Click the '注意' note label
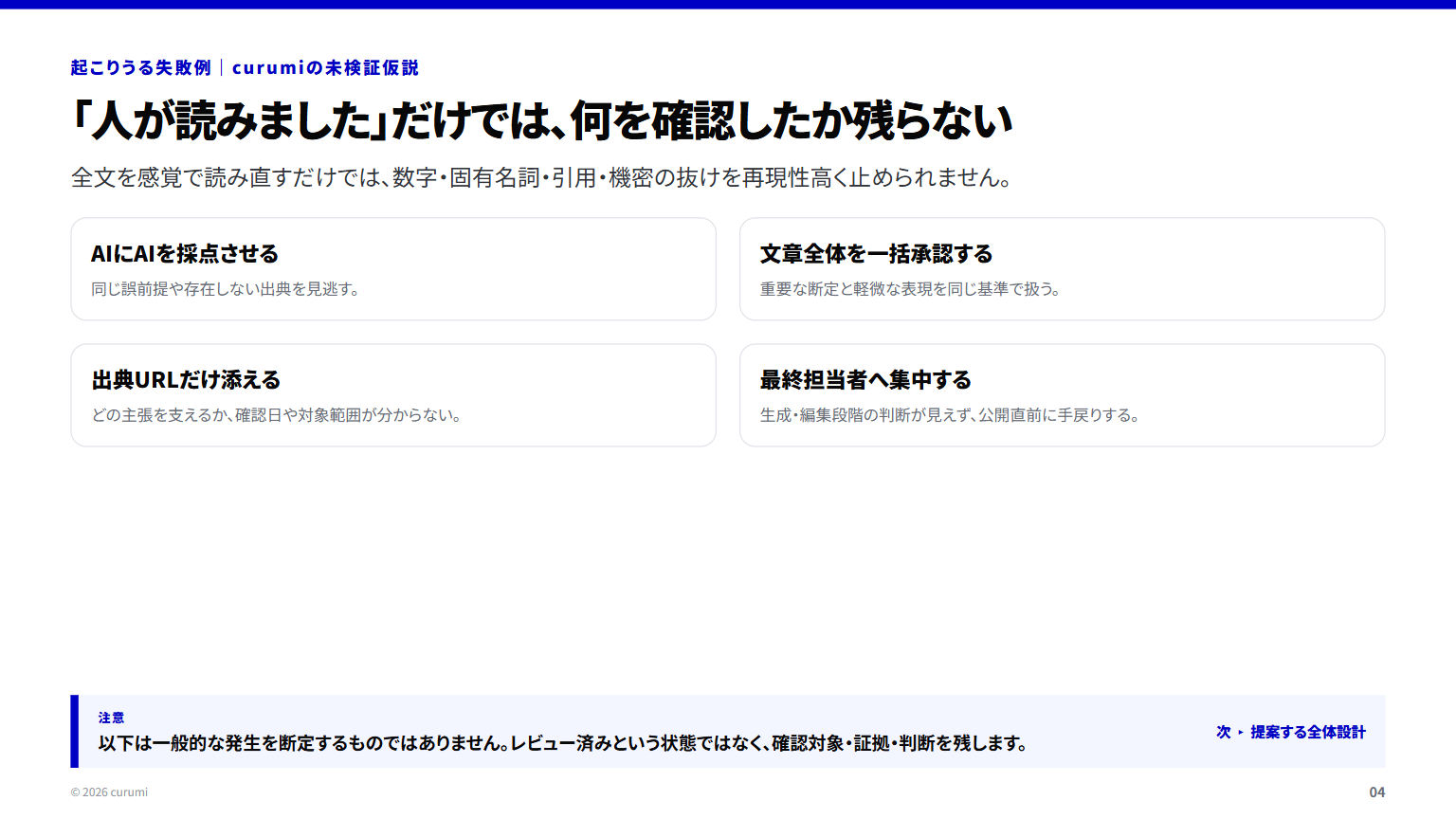The height and width of the screenshot is (819, 1456). point(111,718)
